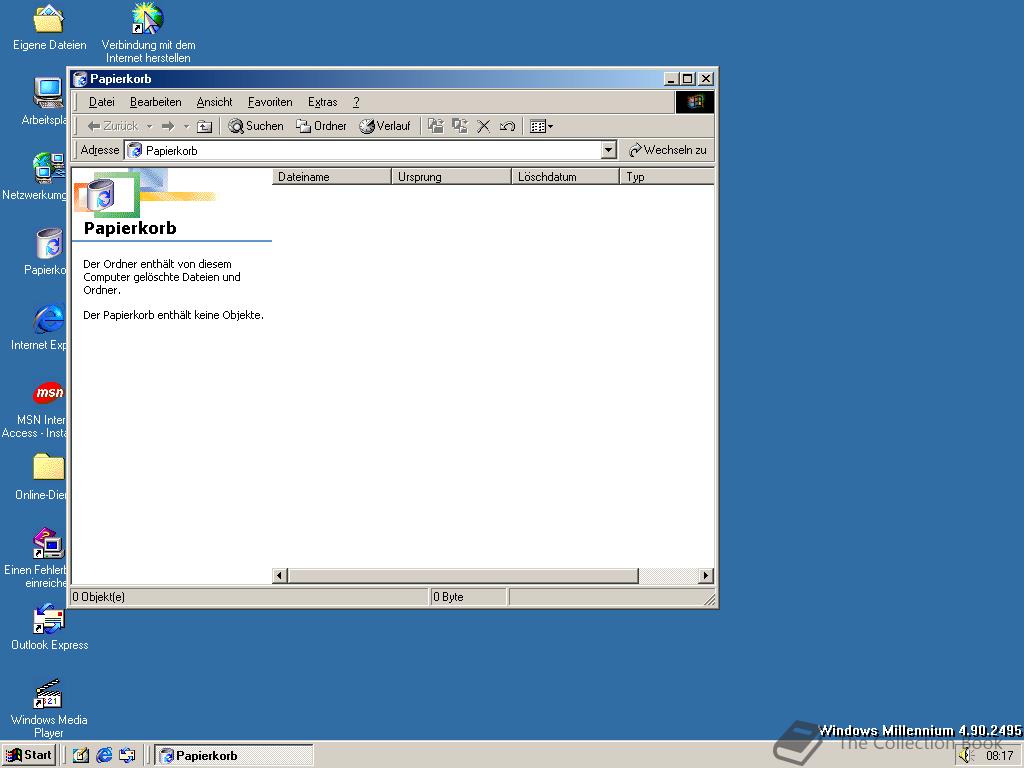This screenshot has width=1024, height=768.
Task: Click the Wechseln zu button
Action: coord(668,149)
